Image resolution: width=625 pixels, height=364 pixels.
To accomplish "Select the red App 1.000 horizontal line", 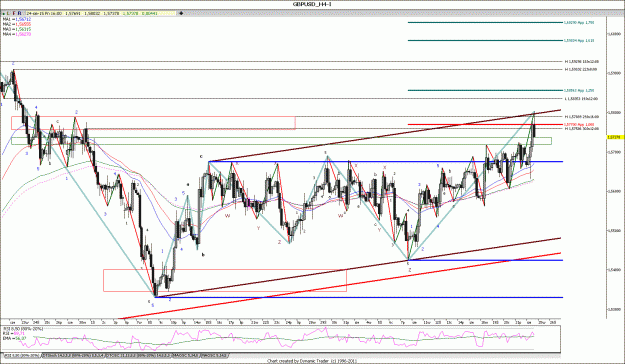I will [485, 124].
